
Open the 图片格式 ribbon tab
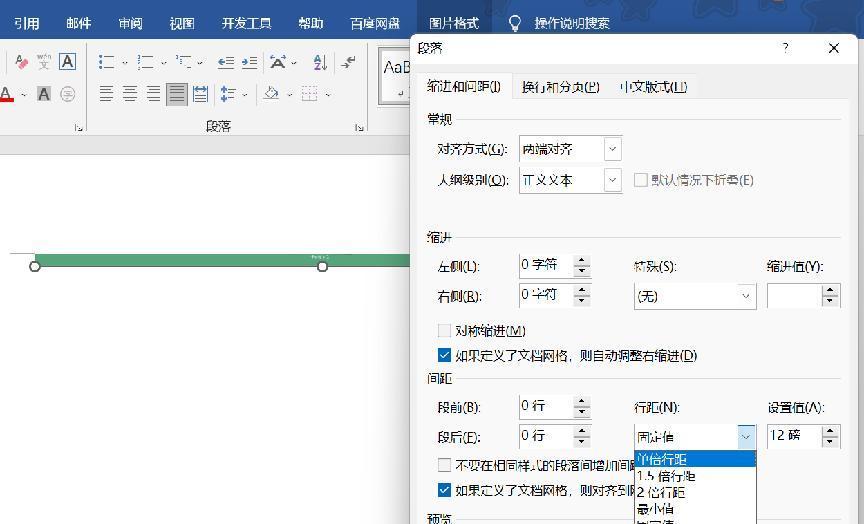pos(453,23)
